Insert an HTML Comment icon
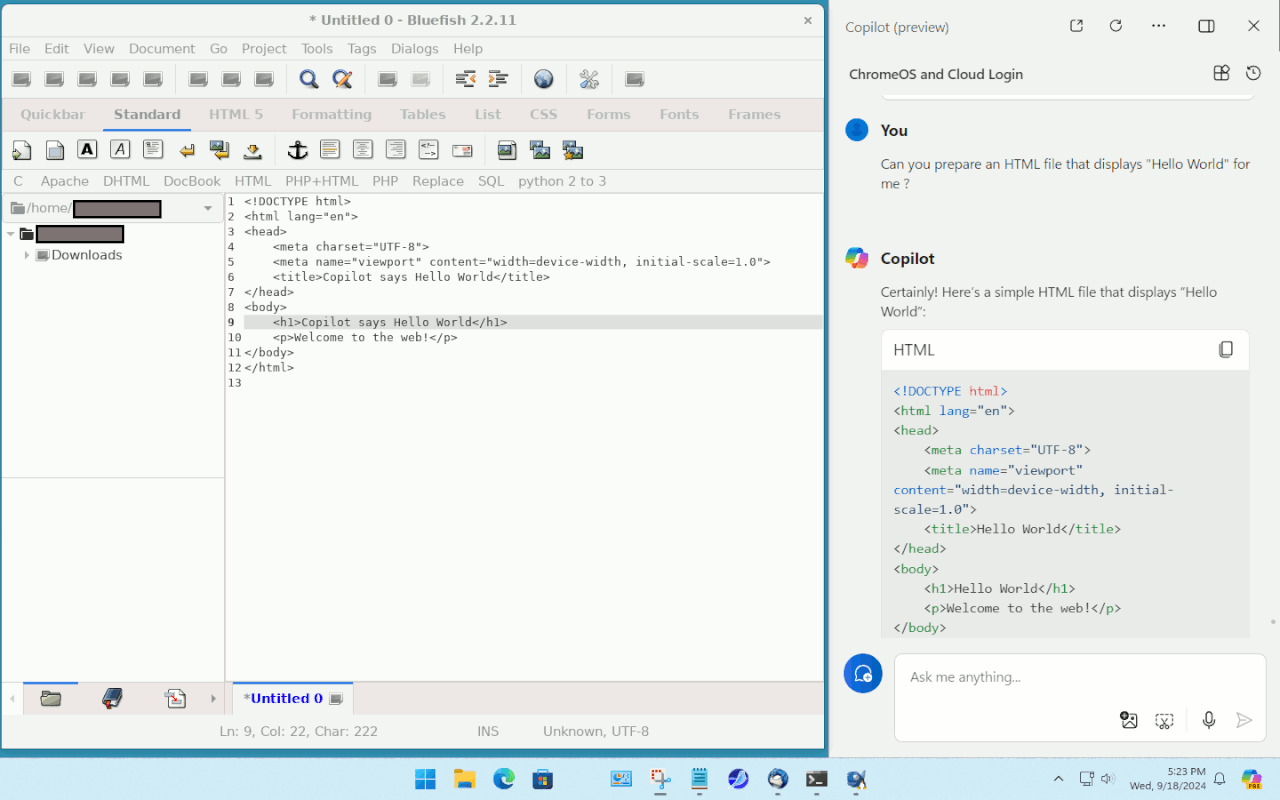 429,150
